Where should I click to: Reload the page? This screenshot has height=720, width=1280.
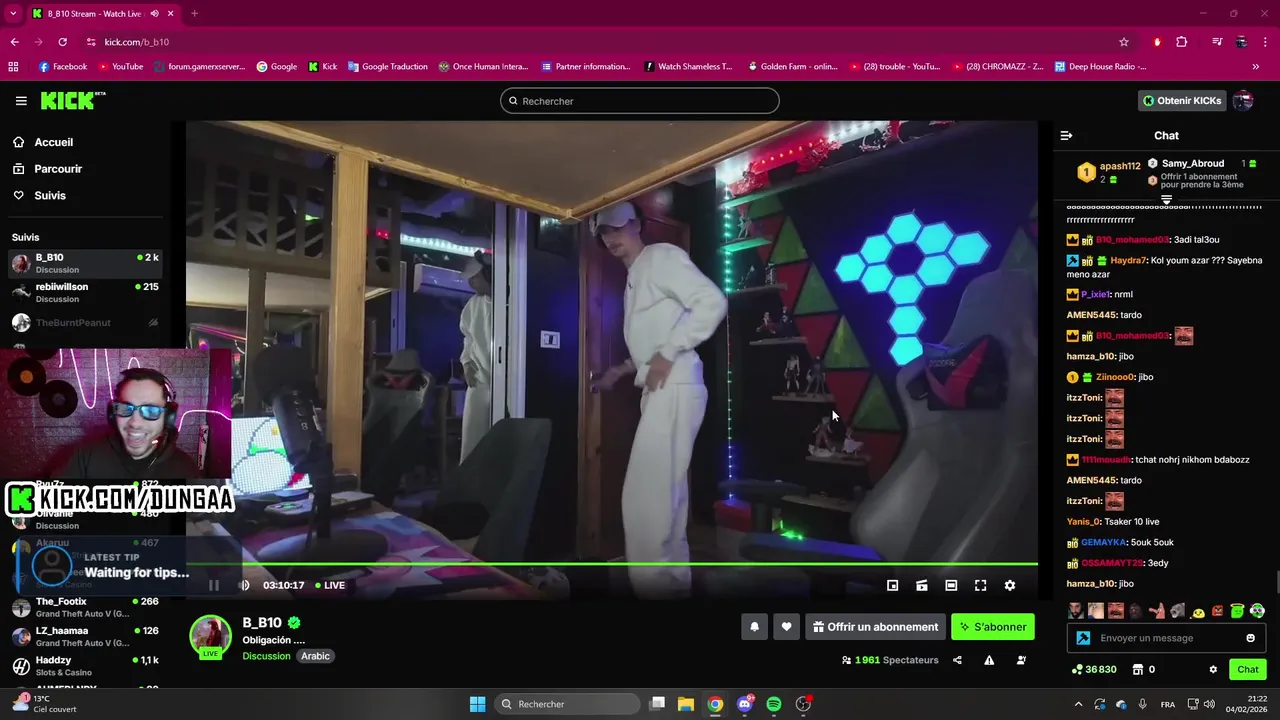(62, 42)
